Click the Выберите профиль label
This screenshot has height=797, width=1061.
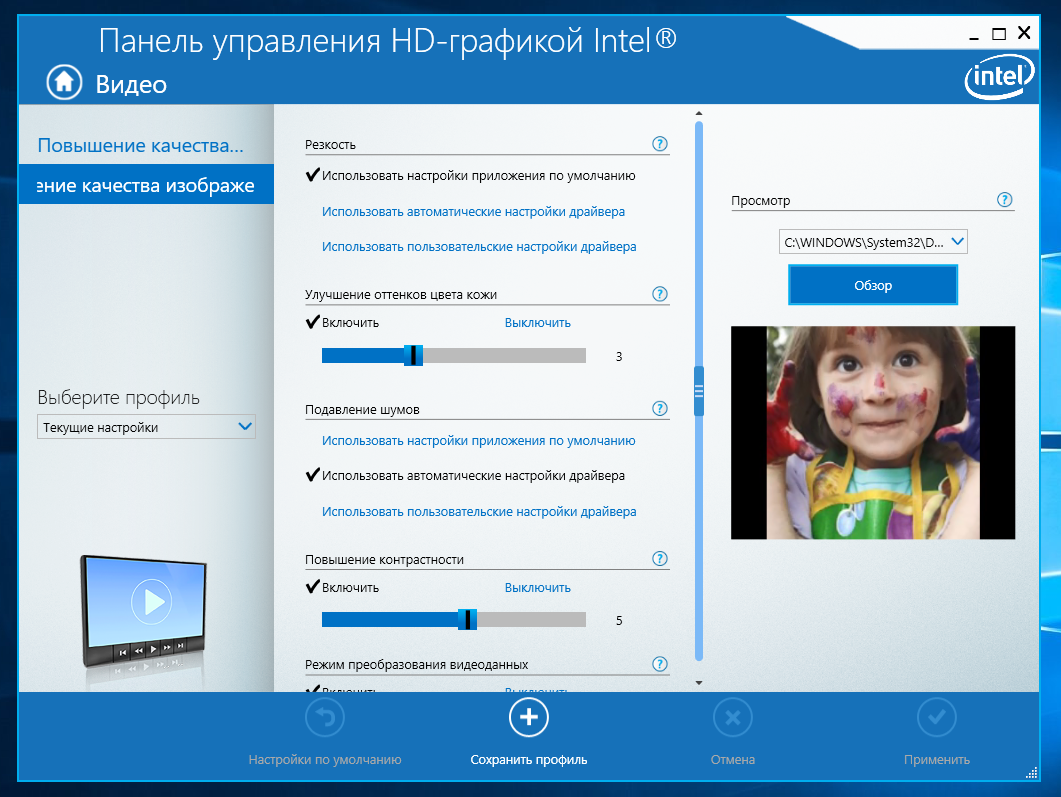(x=118, y=398)
